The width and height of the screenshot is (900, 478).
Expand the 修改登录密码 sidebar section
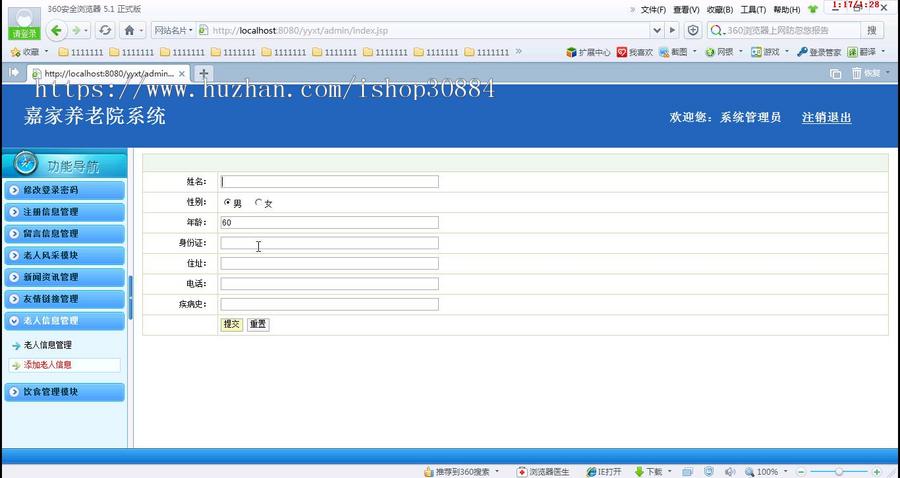[64, 190]
